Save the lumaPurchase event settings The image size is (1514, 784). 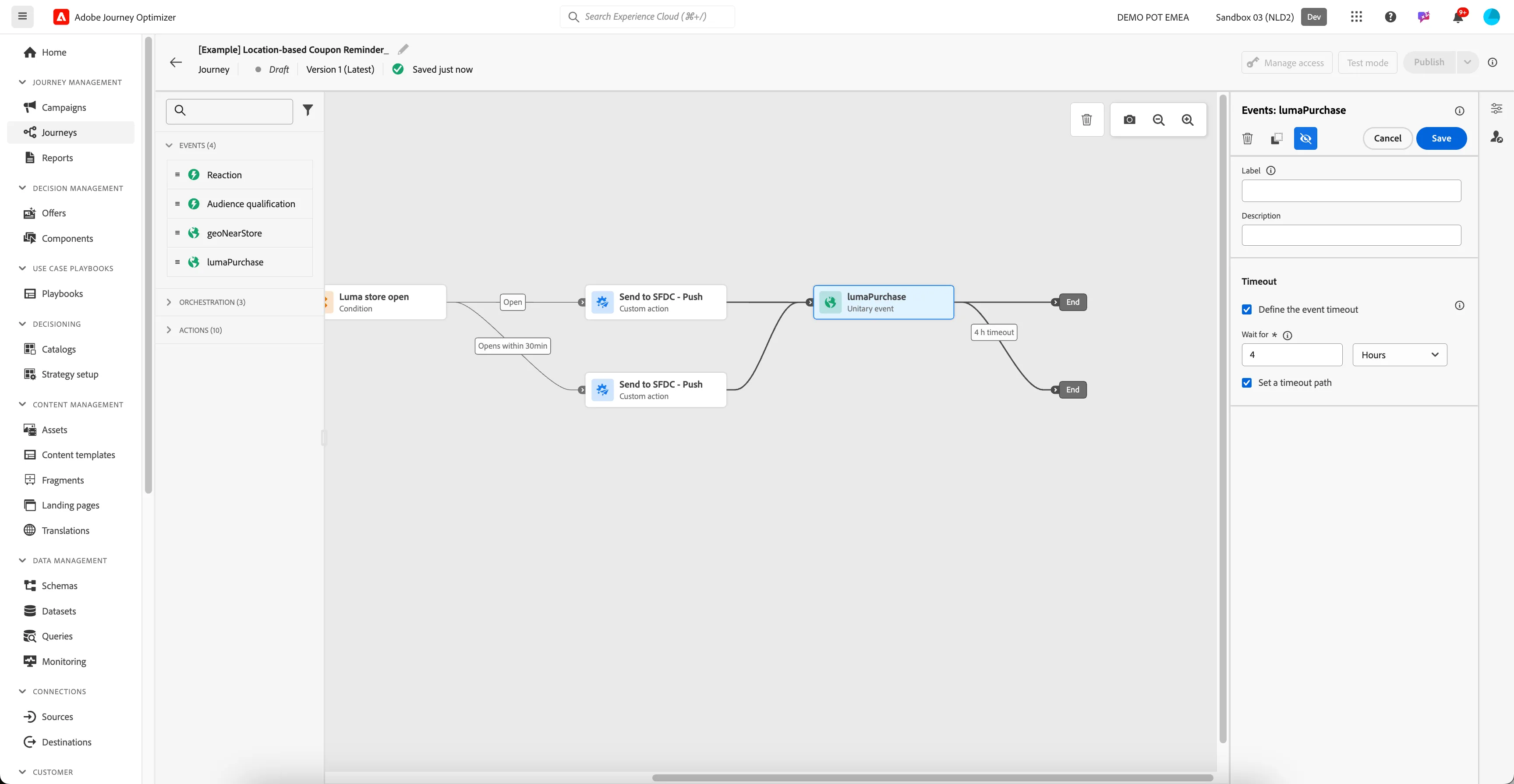coord(1441,138)
